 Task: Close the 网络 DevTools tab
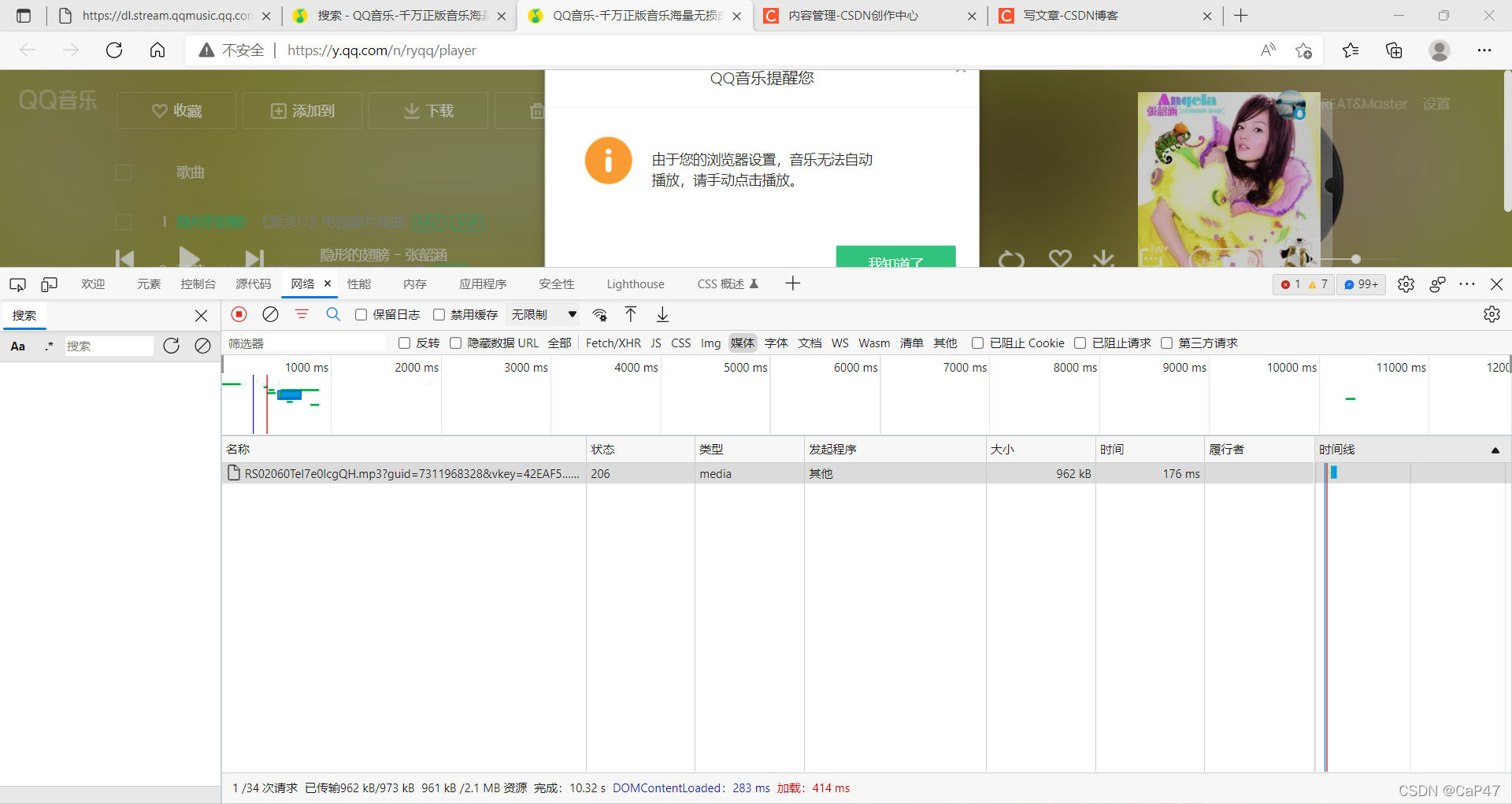click(328, 283)
